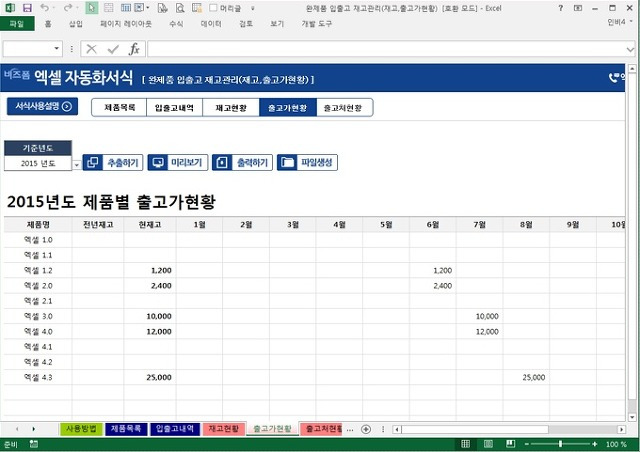The height and width of the screenshot is (452, 640).
Task: Open customize quick access toolbar dropdown
Action: 253,8
